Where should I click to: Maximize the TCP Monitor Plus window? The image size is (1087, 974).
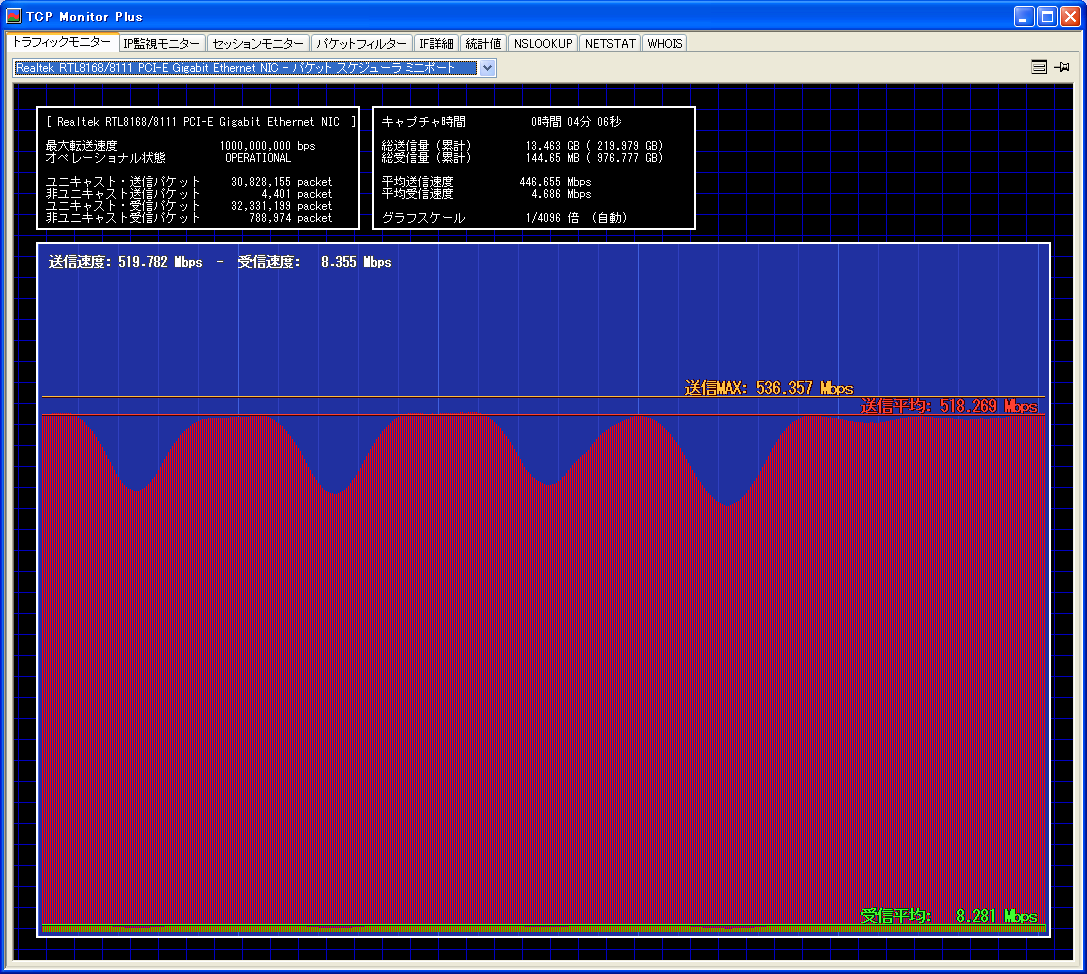tap(1047, 16)
